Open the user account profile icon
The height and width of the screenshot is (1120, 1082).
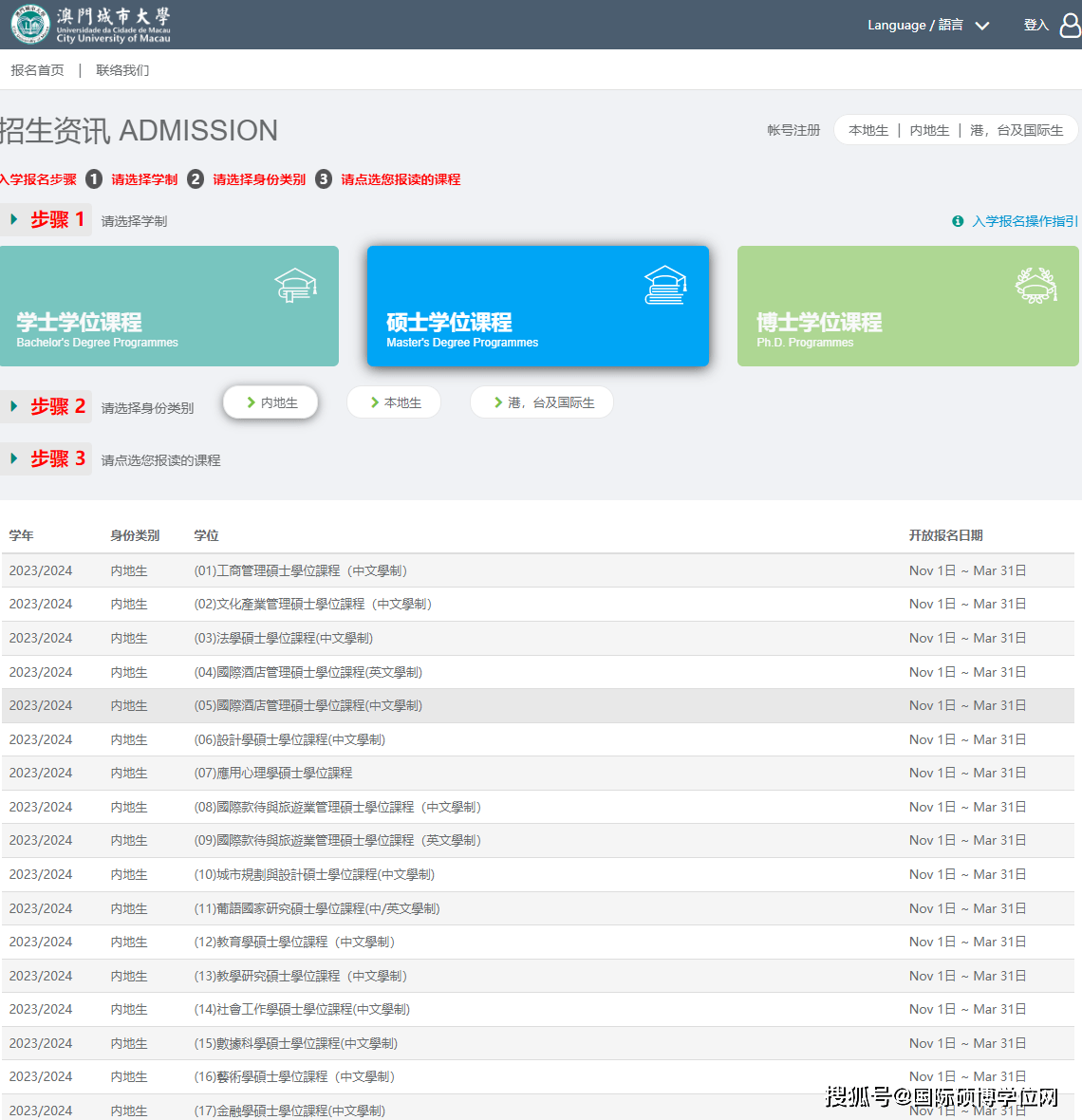tap(1070, 25)
